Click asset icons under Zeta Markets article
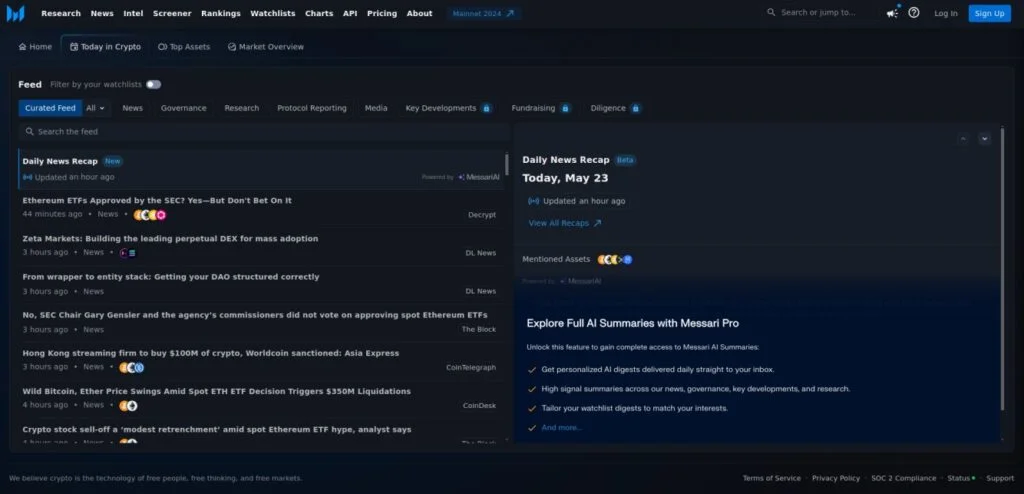The width and height of the screenshot is (1024, 494). point(128,253)
